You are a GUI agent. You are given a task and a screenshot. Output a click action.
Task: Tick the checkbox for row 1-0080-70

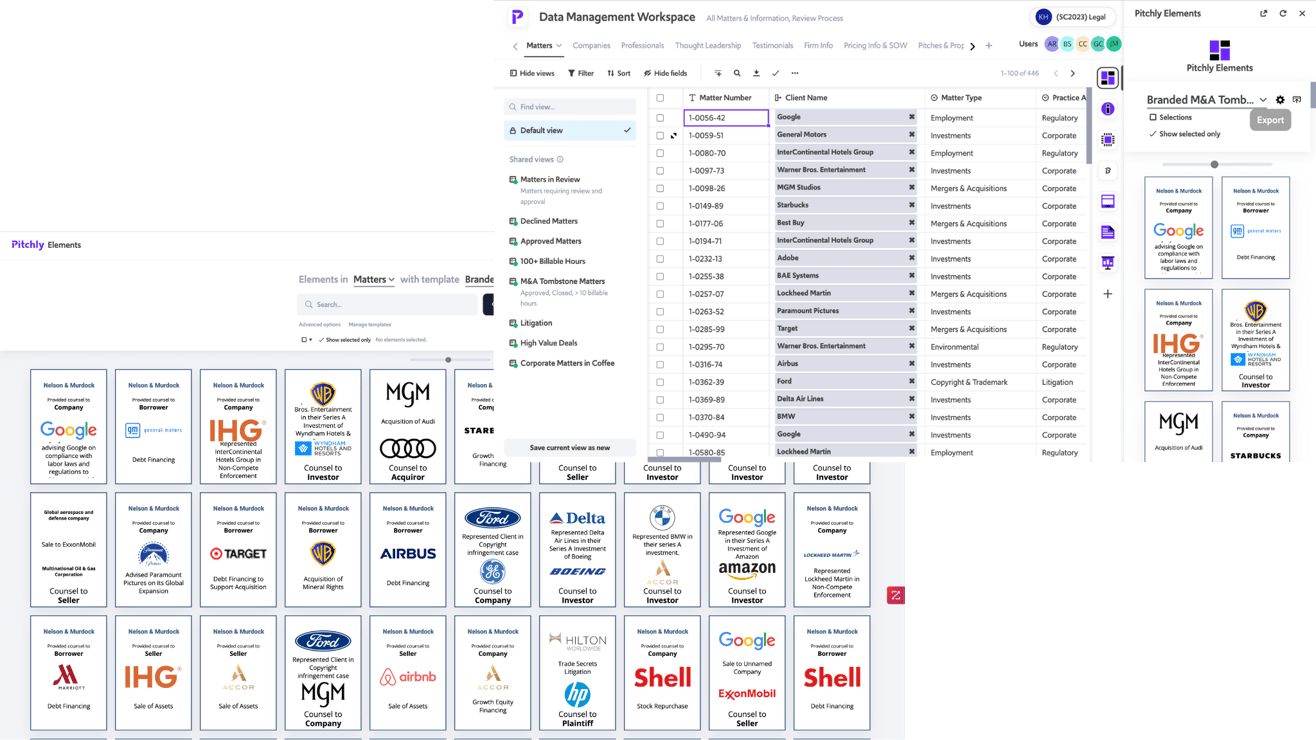click(x=660, y=153)
